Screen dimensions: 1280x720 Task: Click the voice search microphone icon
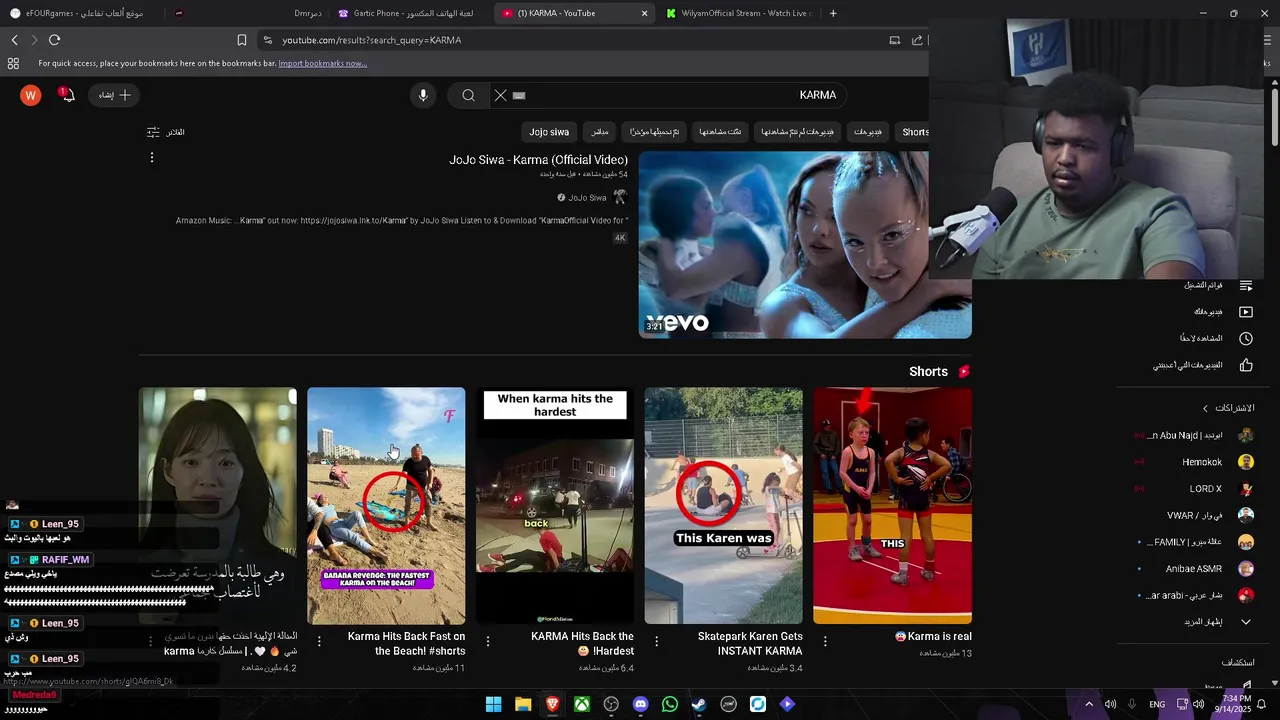coord(423,95)
